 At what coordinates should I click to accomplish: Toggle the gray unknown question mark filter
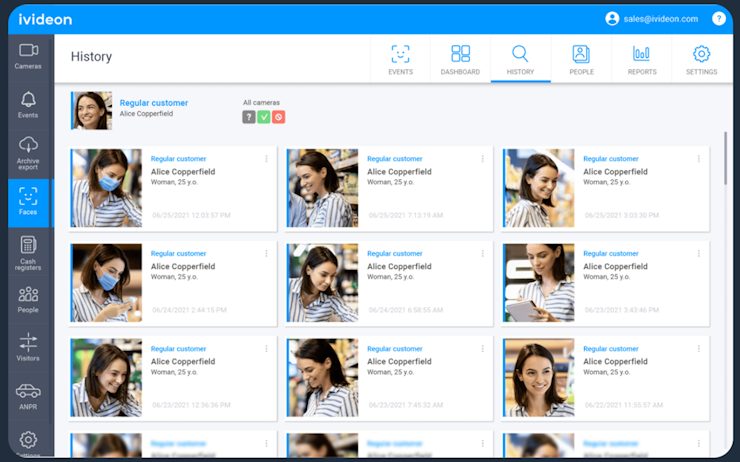[249, 117]
